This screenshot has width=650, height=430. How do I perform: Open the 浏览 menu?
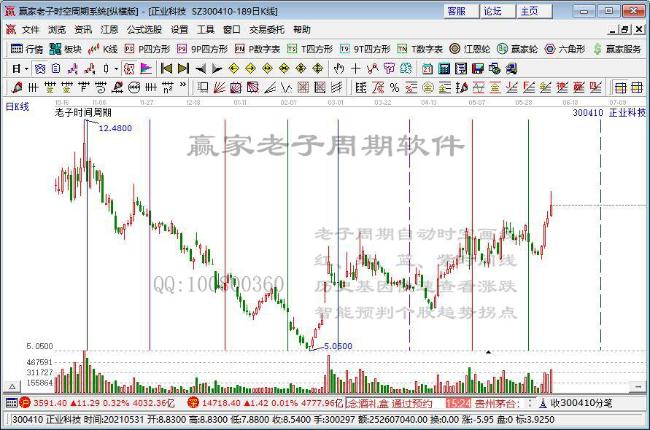coord(57,29)
